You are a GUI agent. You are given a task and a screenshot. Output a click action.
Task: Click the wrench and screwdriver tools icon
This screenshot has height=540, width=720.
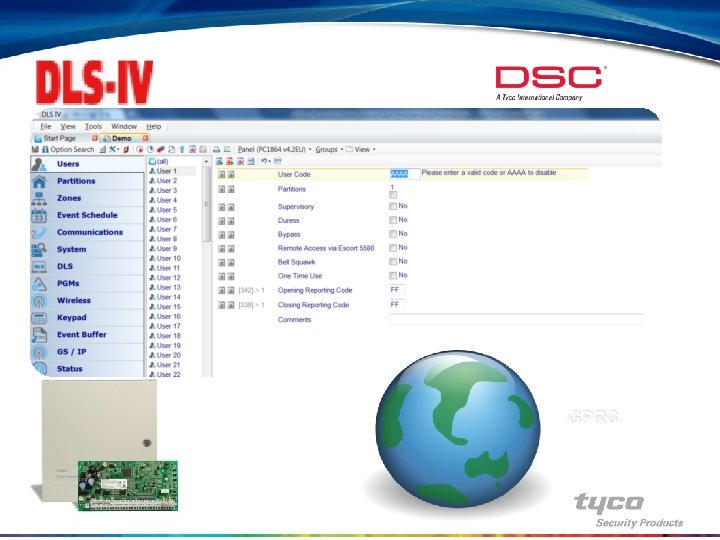[112, 149]
